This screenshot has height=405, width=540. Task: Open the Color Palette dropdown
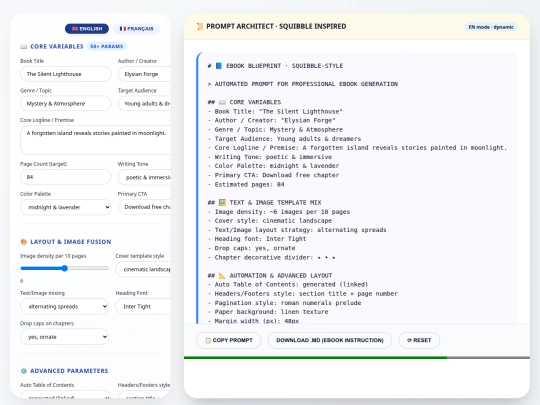[66, 207]
